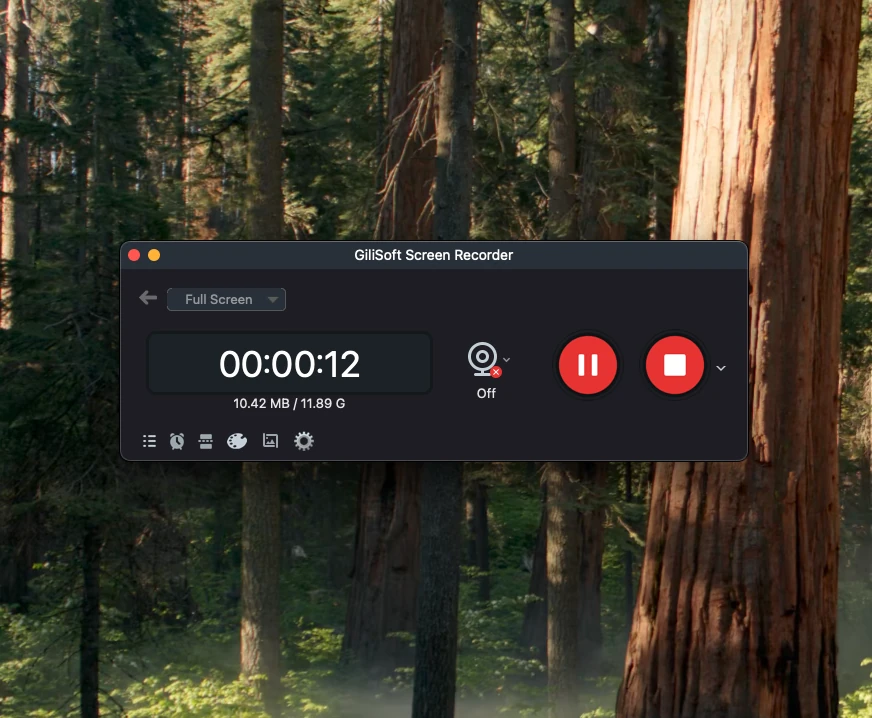Click the 00:00:12 timer display

289,364
